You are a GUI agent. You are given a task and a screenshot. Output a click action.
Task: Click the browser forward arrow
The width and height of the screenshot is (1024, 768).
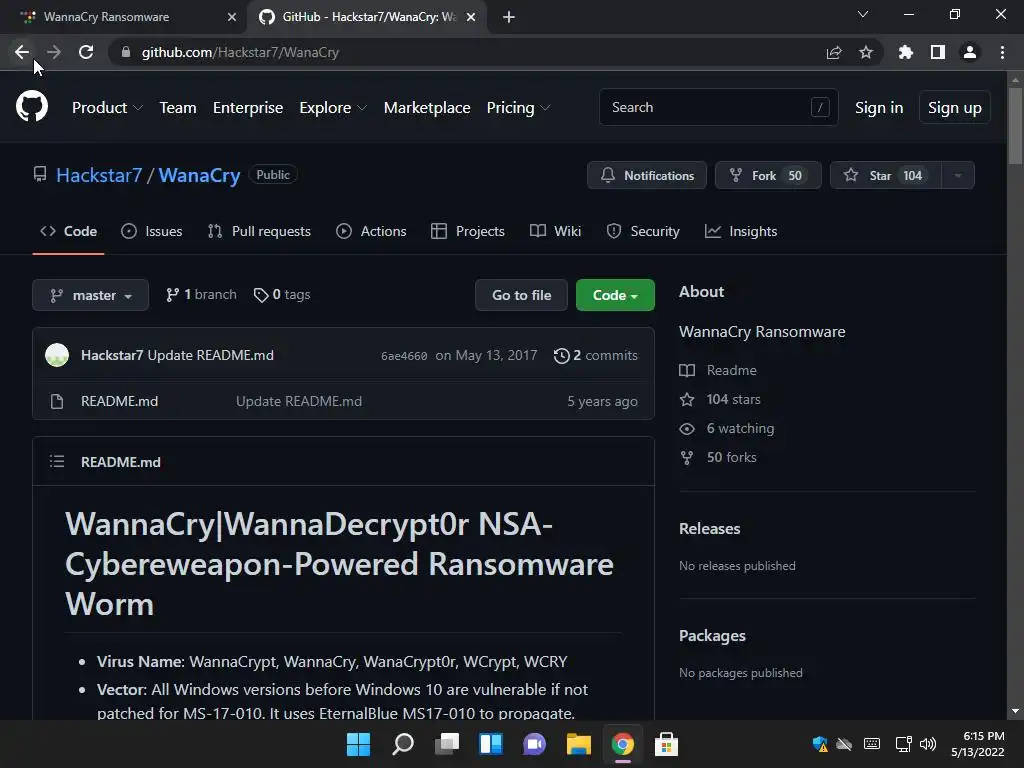pos(54,52)
